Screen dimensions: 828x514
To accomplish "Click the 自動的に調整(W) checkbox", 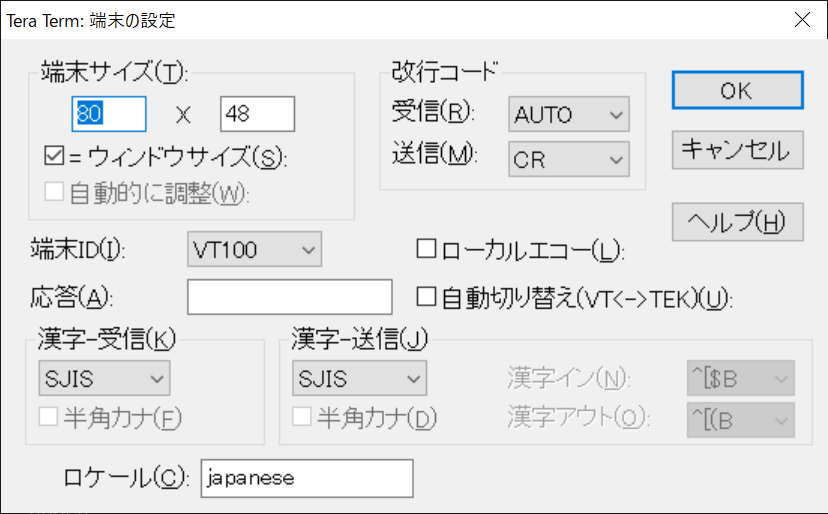I will (x=54, y=192).
